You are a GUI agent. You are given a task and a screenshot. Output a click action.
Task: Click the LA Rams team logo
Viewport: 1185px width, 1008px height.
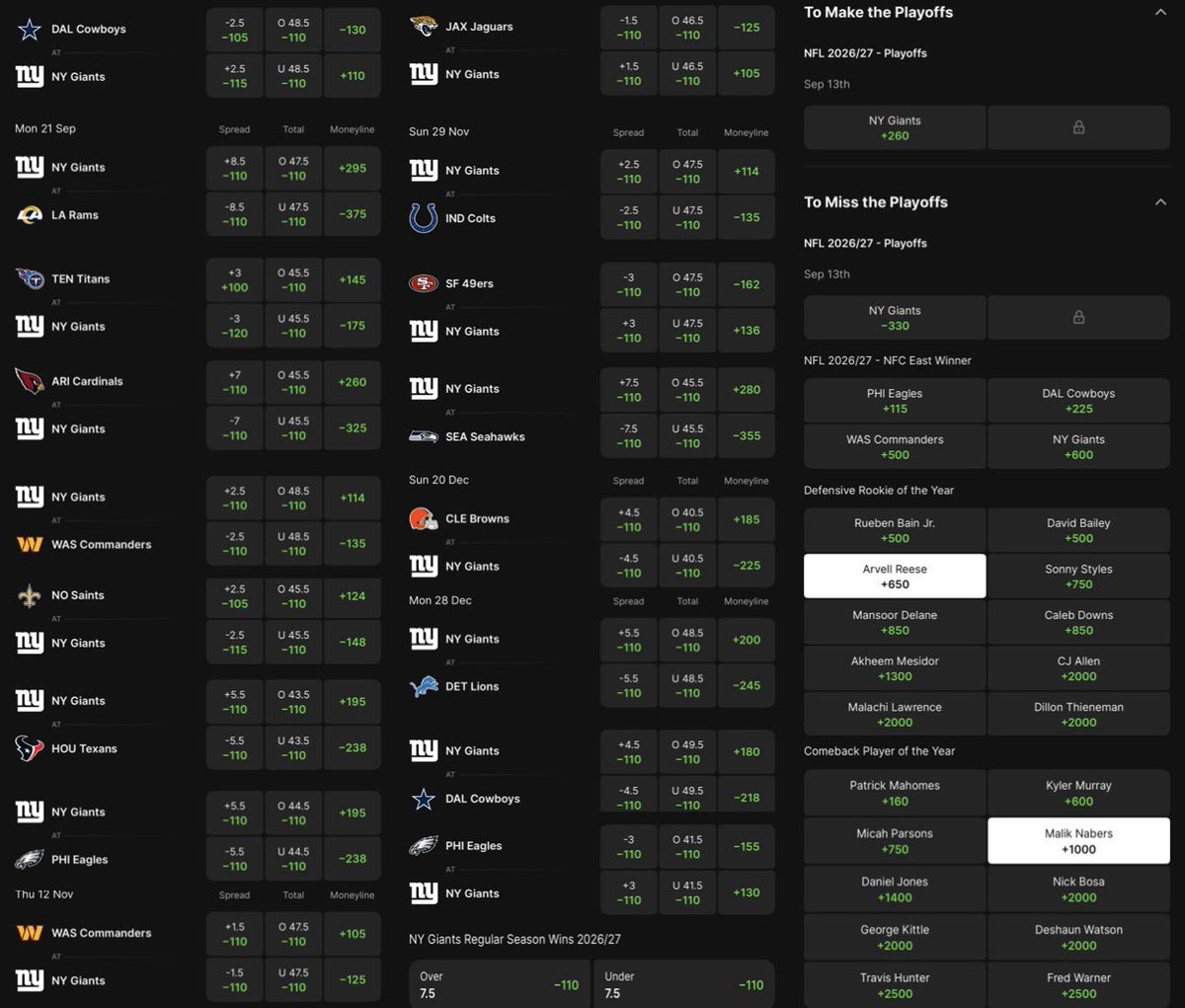click(x=30, y=215)
